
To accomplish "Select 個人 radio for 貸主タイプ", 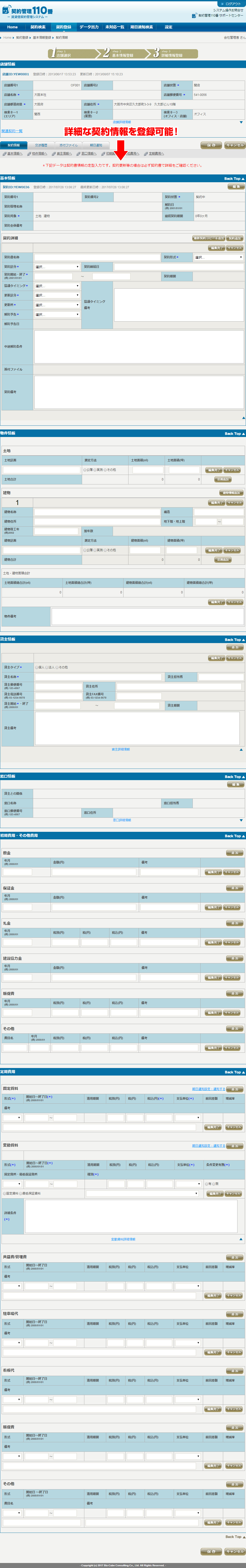I will pyautogui.click(x=37, y=667).
